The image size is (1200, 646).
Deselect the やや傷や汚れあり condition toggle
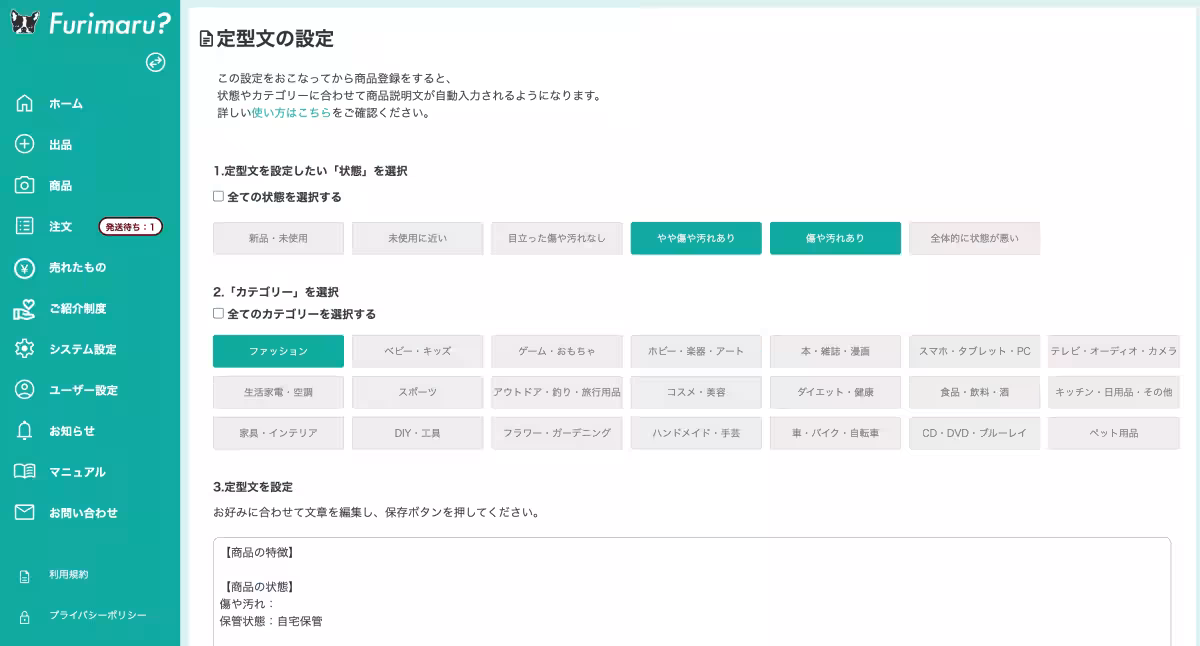coord(696,238)
